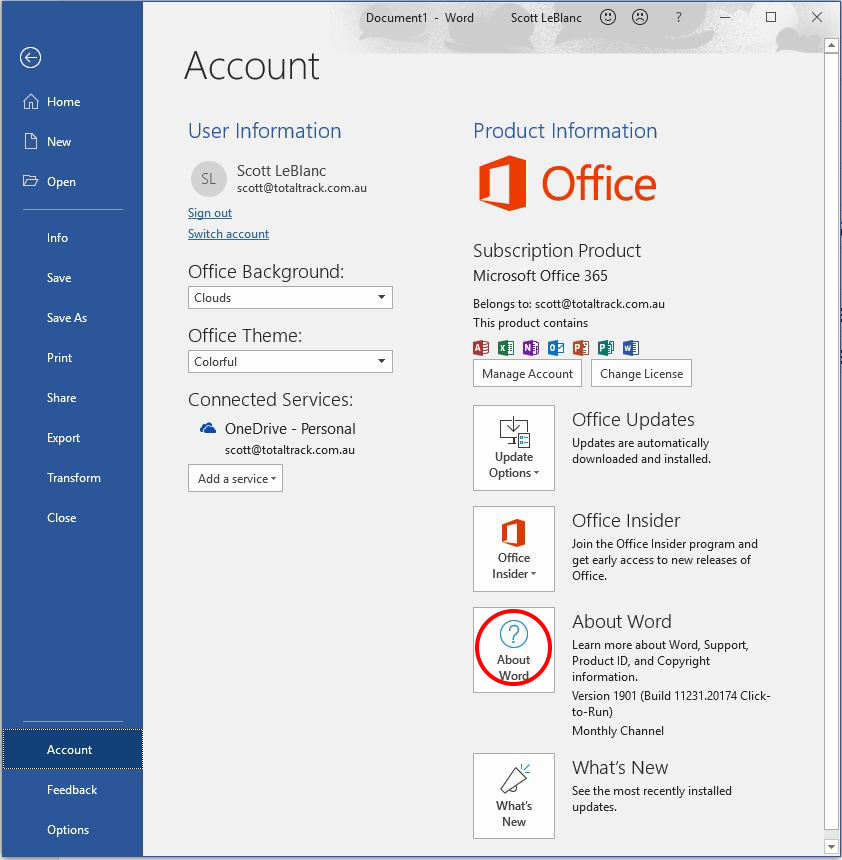Click the About Word question mark icon
This screenshot has height=860, width=842.
tap(513, 633)
